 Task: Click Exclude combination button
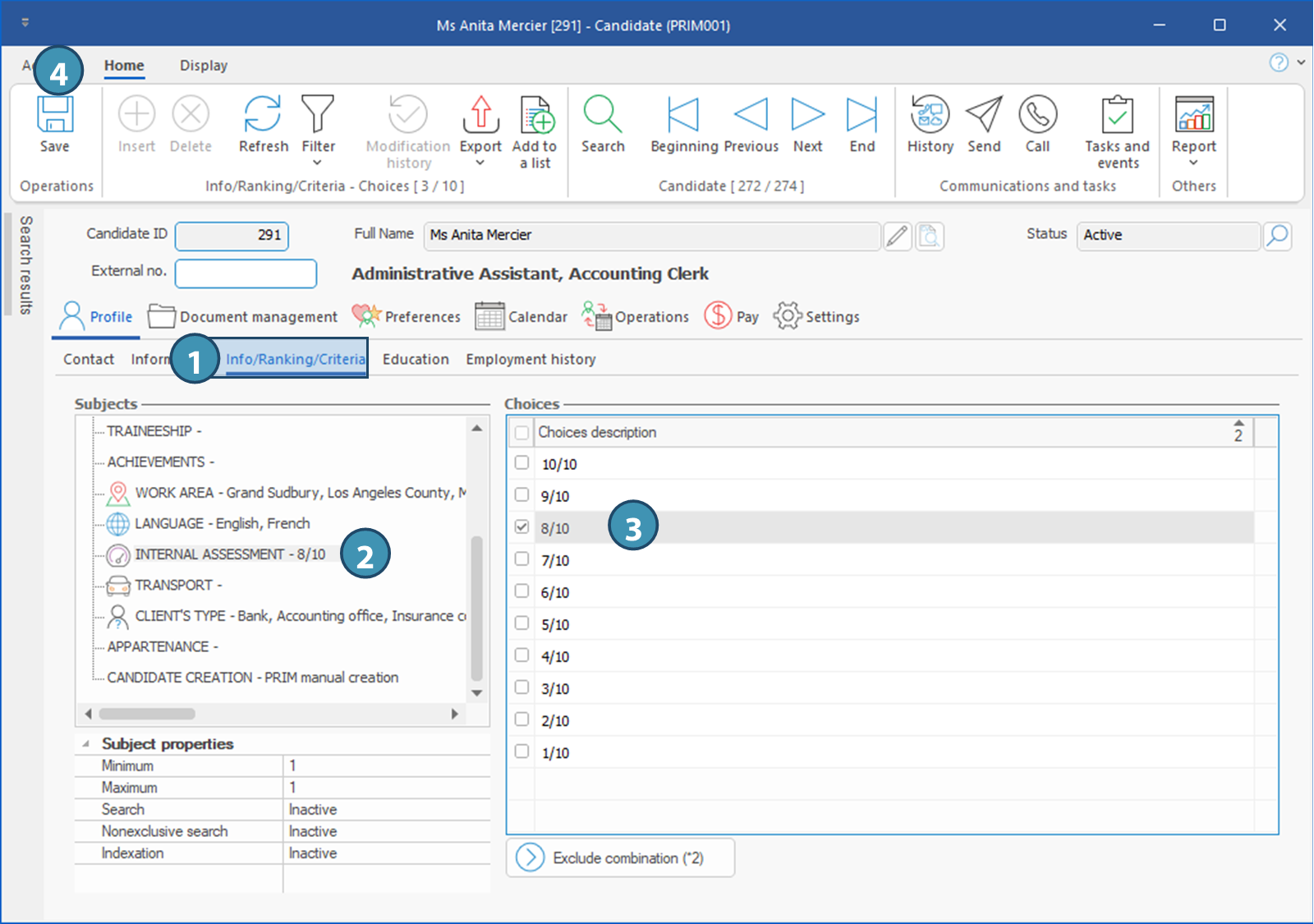(620, 857)
